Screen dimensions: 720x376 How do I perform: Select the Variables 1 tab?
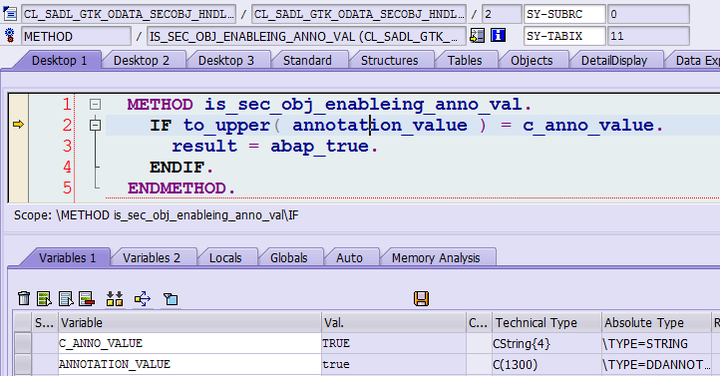click(68, 258)
